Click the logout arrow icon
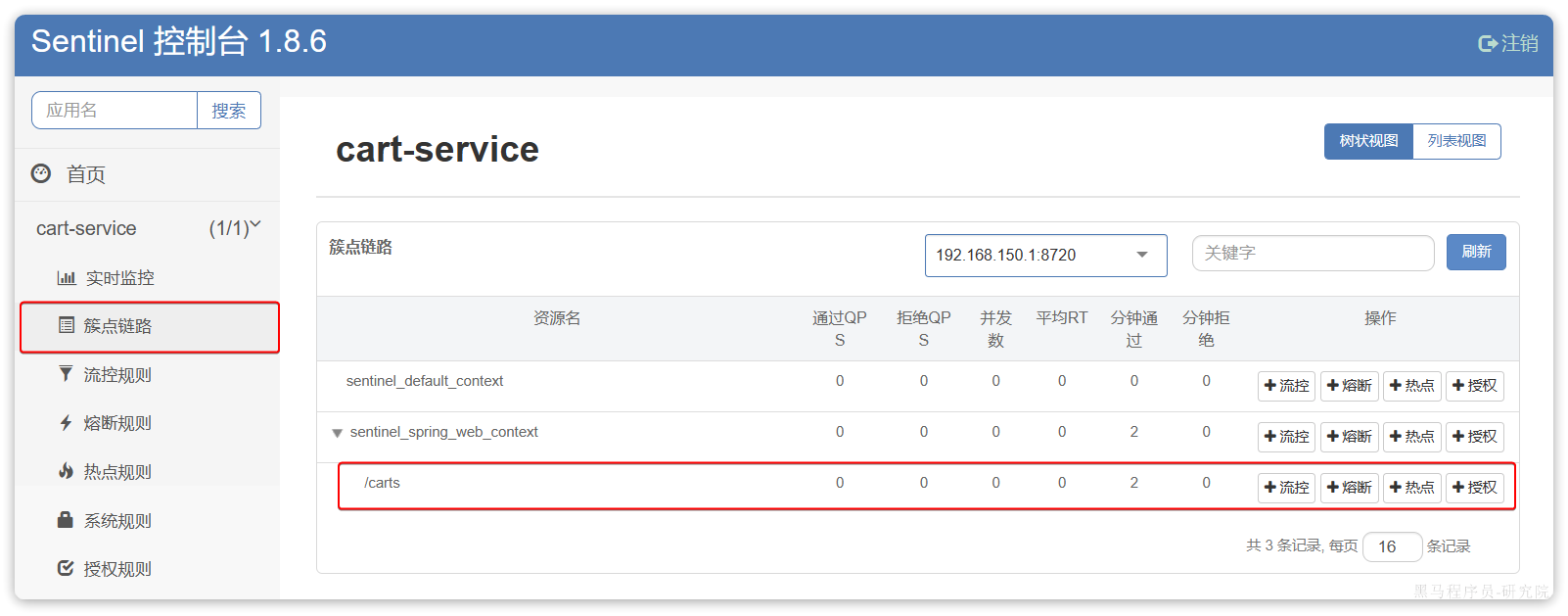 (1488, 43)
